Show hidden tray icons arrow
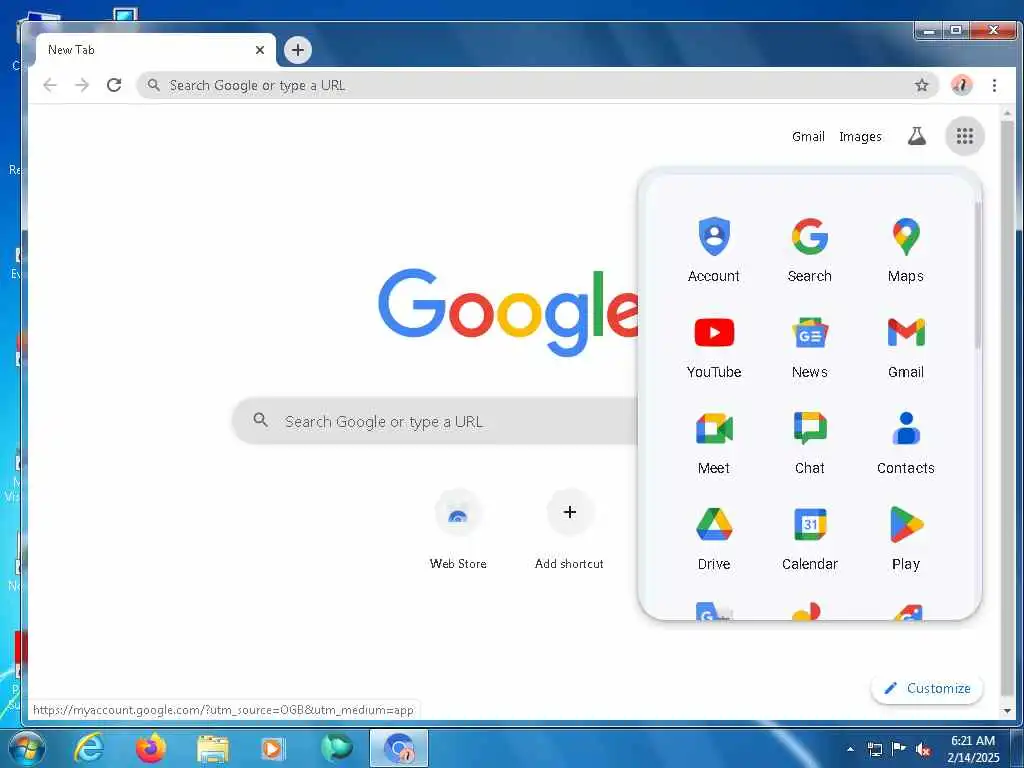The width and height of the screenshot is (1024, 768). [x=850, y=749]
